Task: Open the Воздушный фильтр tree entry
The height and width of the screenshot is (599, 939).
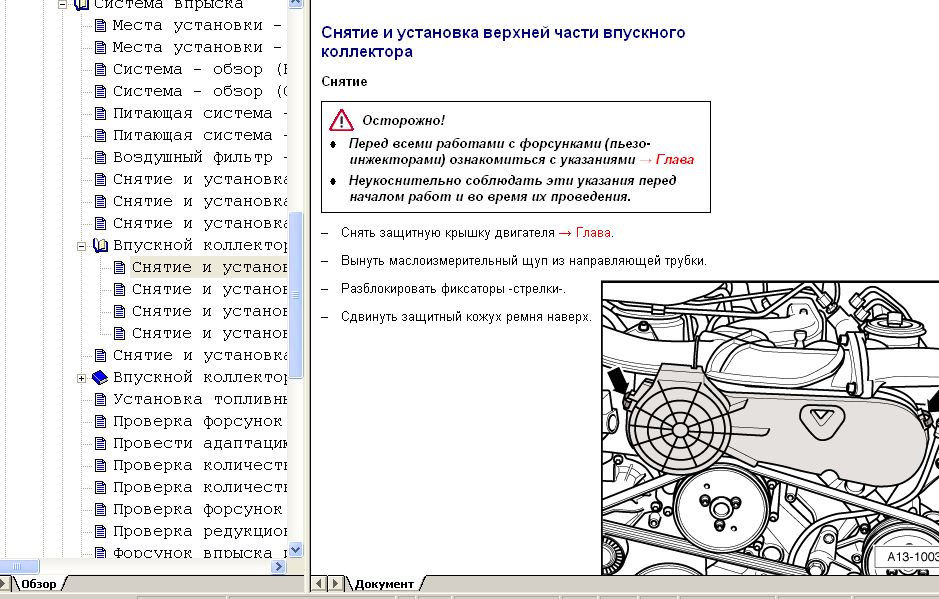Action: click(x=200, y=158)
